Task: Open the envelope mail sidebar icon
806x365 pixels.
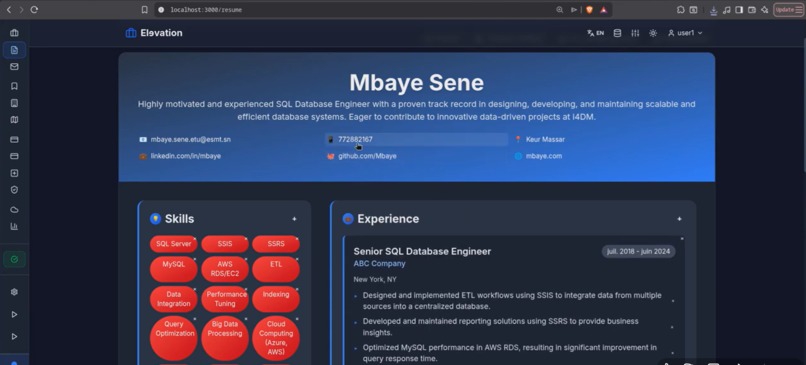Action: 14,67
